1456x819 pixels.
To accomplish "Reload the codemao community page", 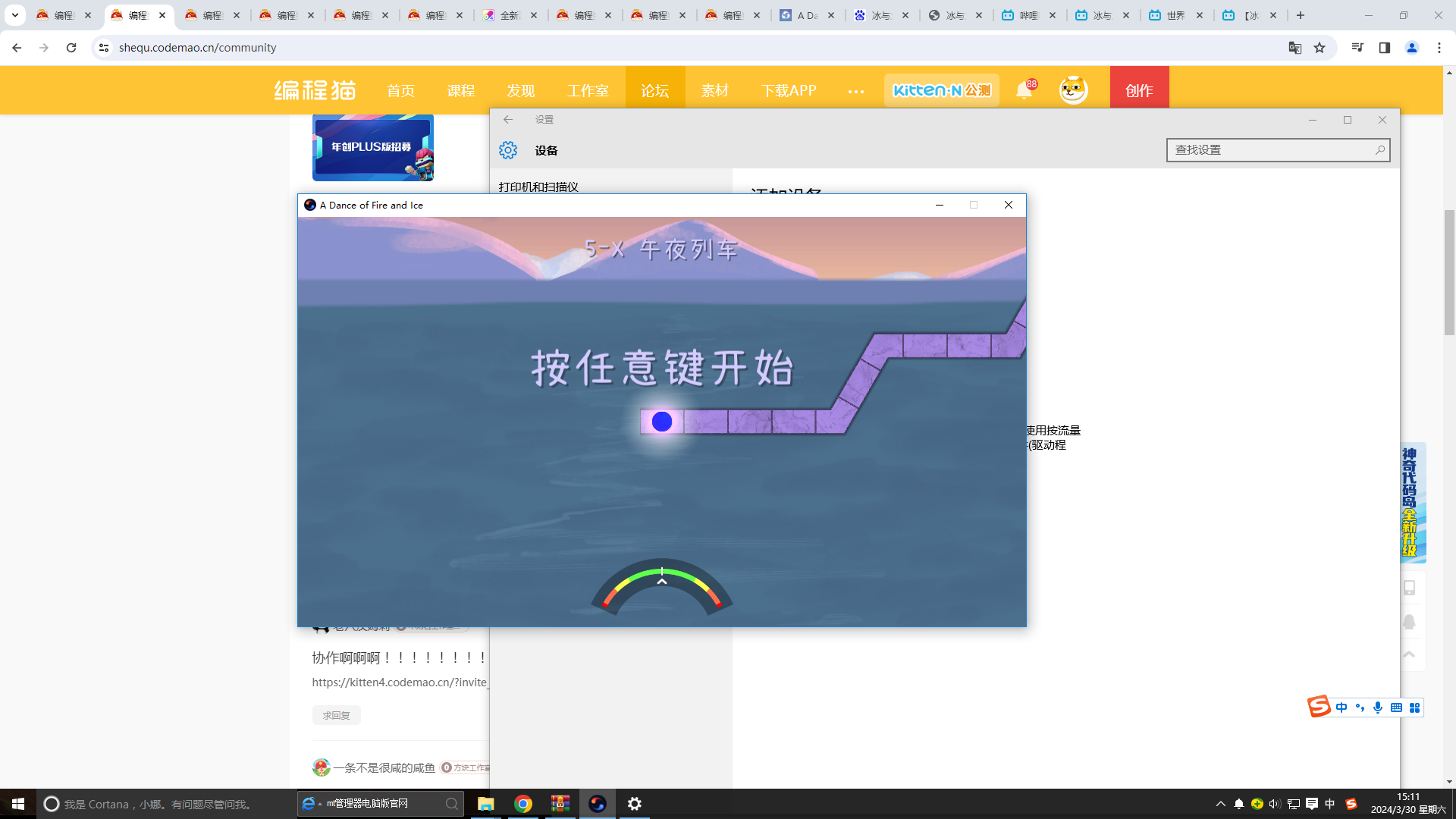I will pyautogui.click(x=71, y=48).
